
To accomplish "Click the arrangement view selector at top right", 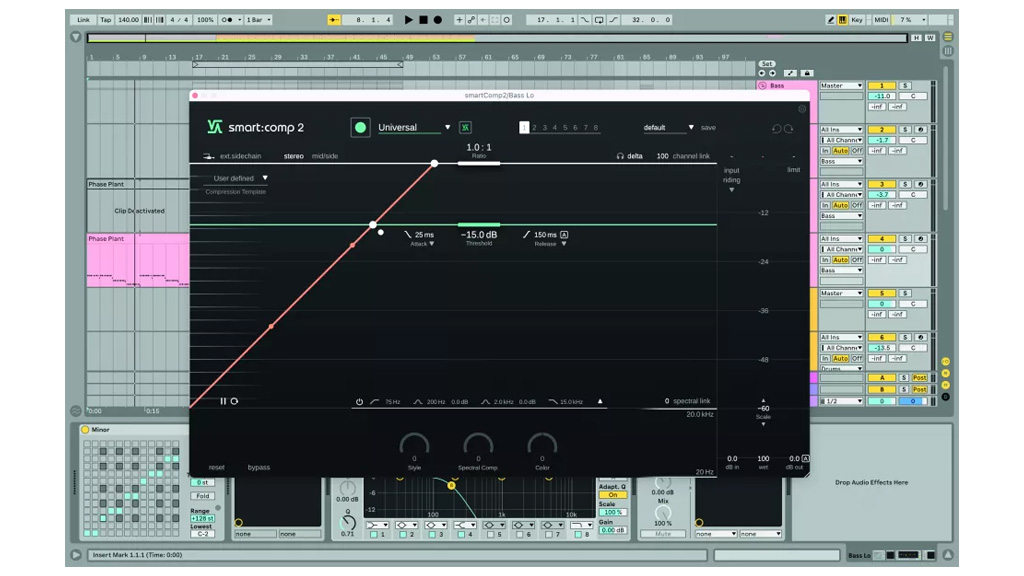I will point(948,37).
